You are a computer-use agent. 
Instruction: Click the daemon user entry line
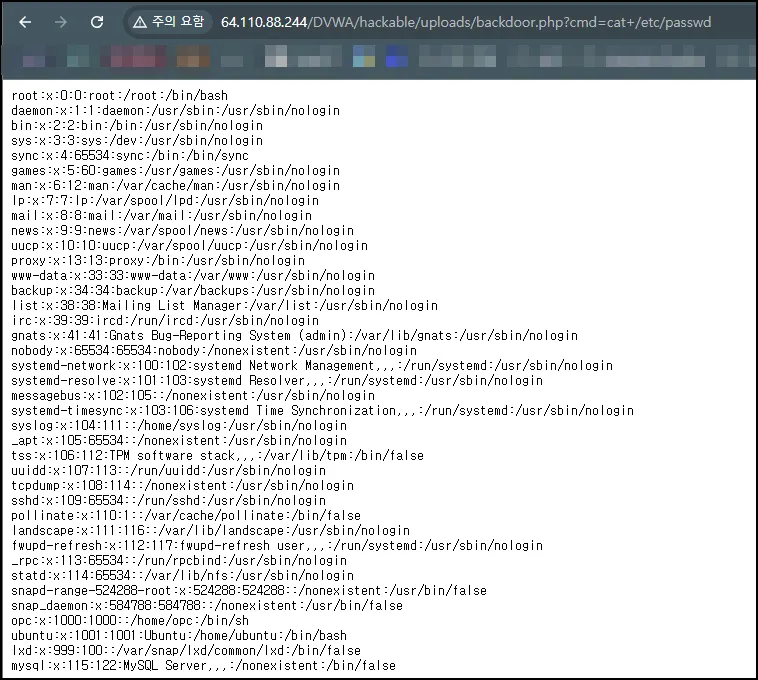[x=175, y=111]
